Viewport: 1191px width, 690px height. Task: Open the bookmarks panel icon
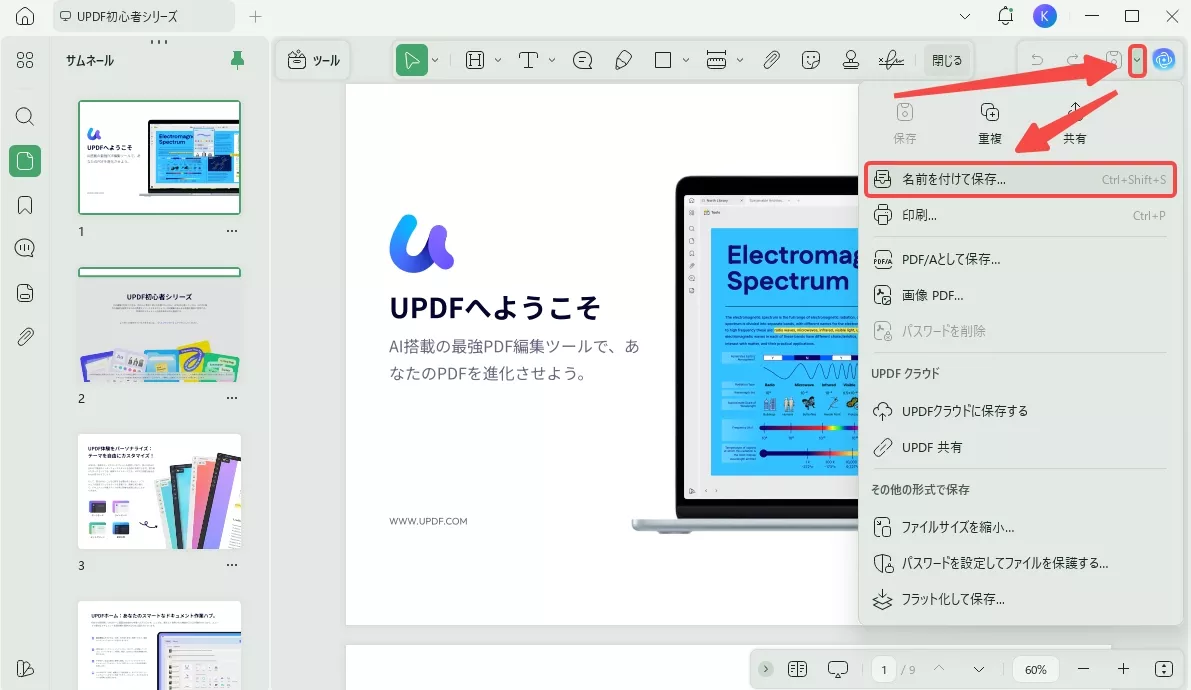coord(24,205)
